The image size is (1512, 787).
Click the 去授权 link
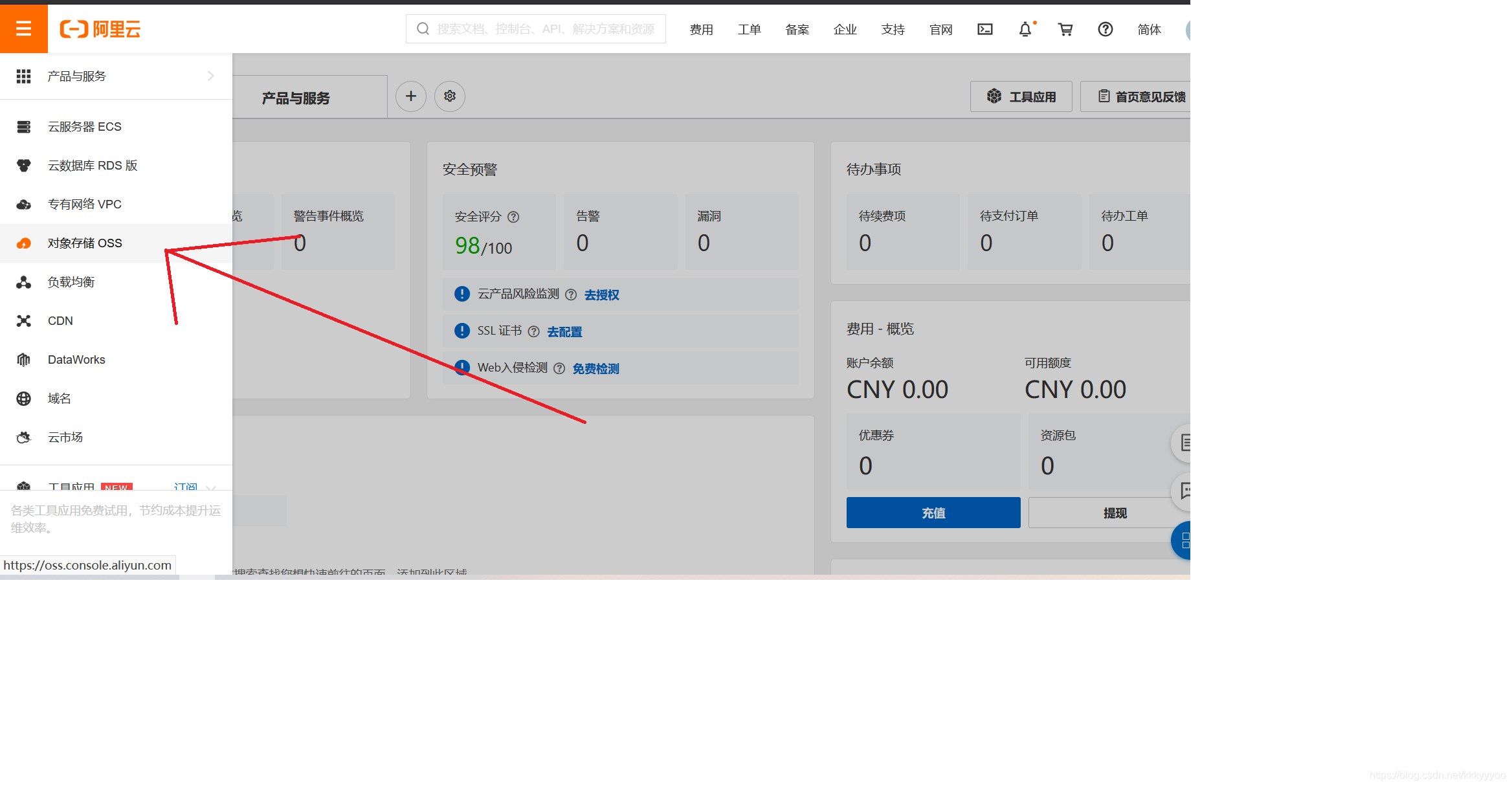601,295
